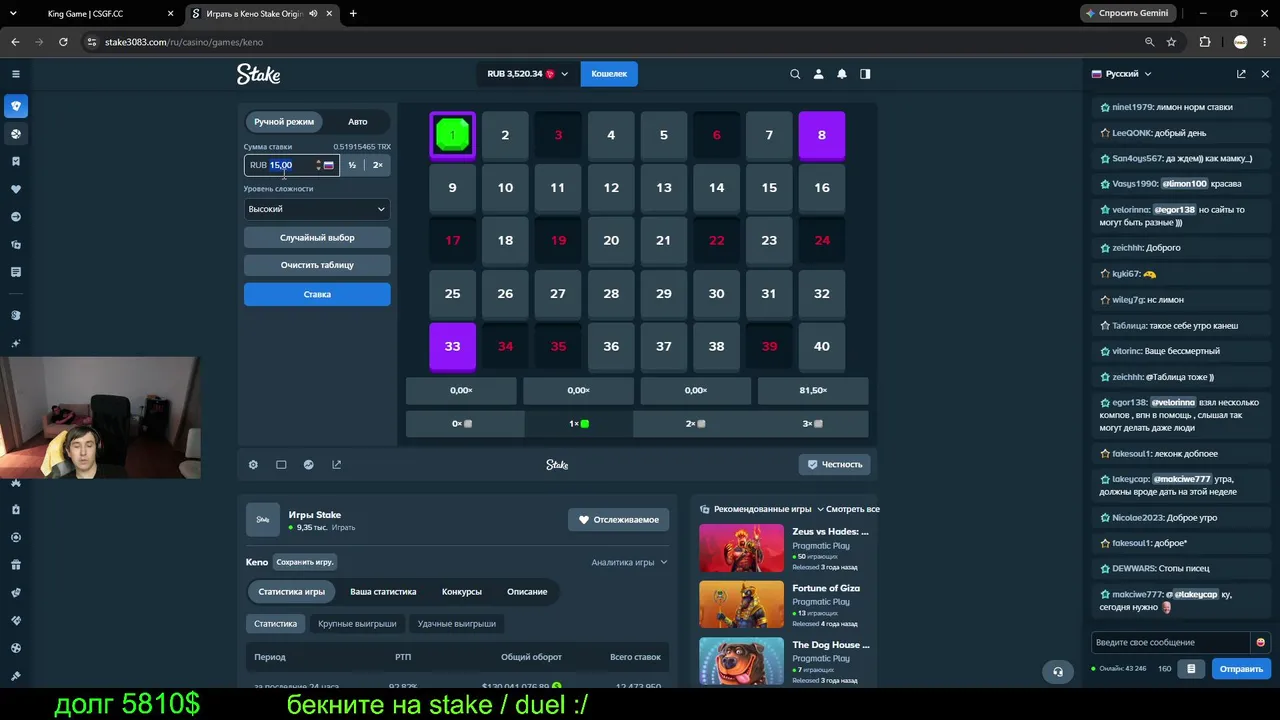Image resolution: width=1280 pixels, height=720 pixels.
Task: Show 'Удачные выигрыши' tab
Action: [456, 624]
